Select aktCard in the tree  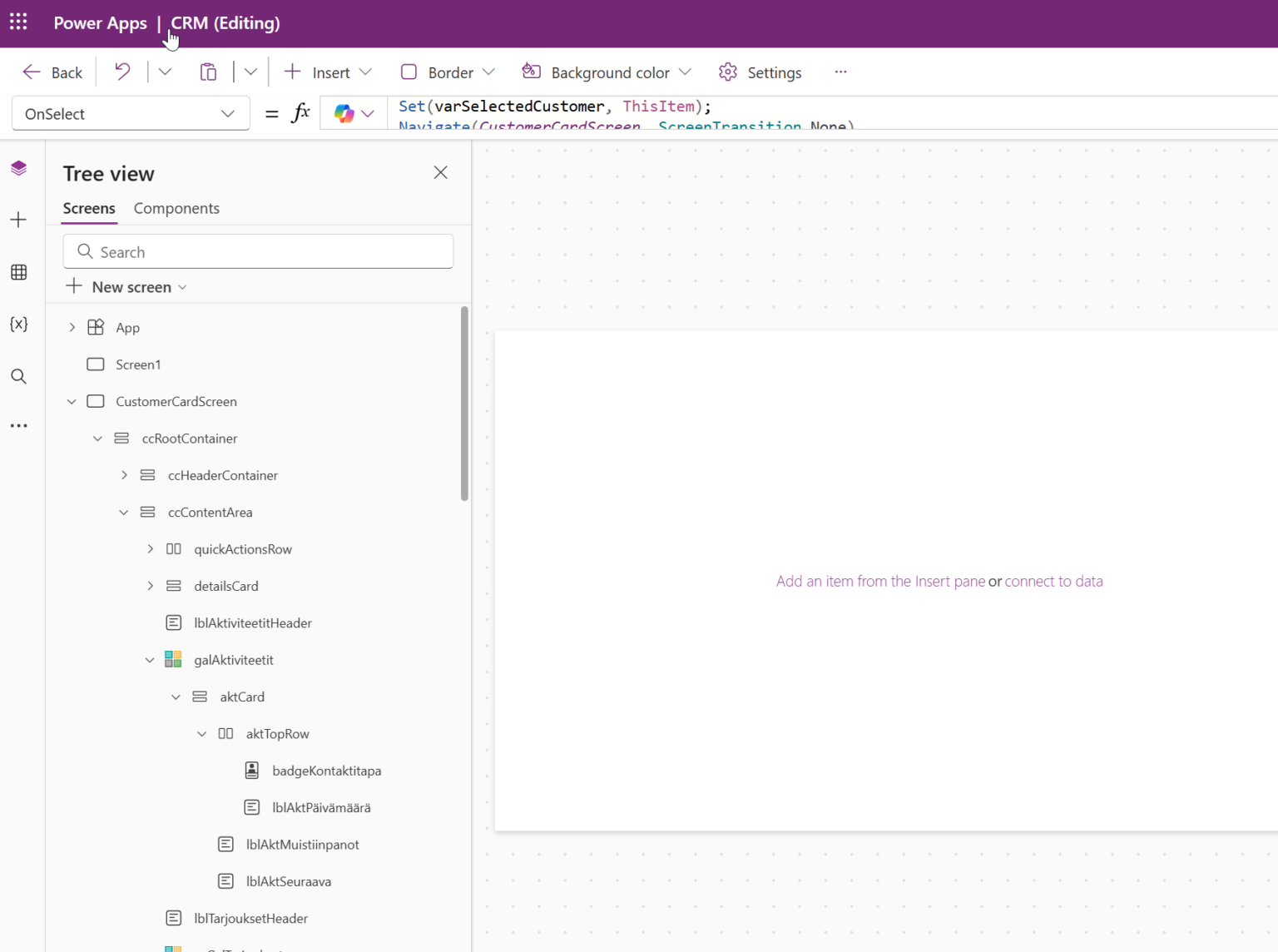(242, 697)
